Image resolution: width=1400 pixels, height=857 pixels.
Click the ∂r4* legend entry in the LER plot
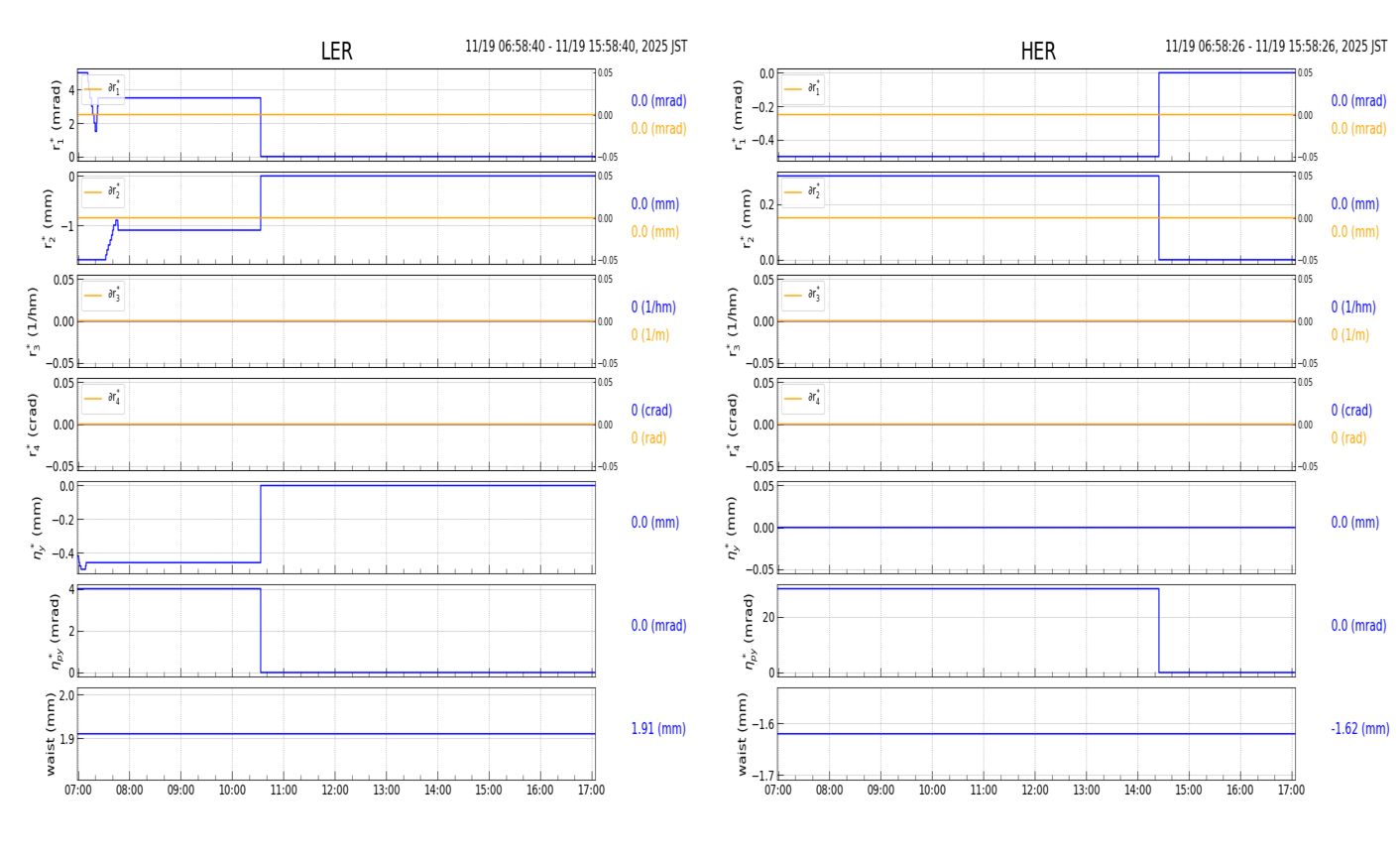click(x=103, y=399)
